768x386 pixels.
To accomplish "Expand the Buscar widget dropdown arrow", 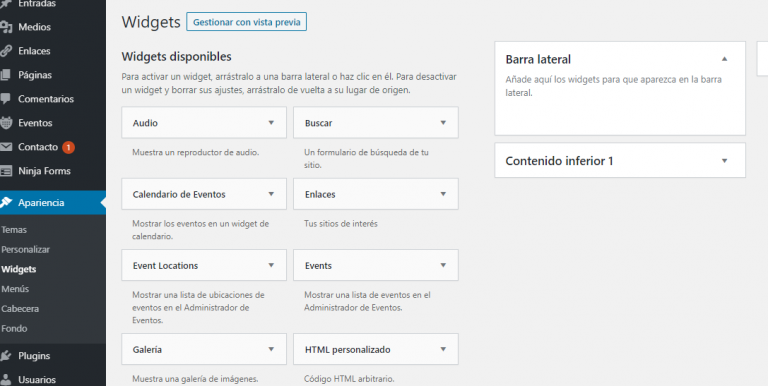I will [443, 123].
